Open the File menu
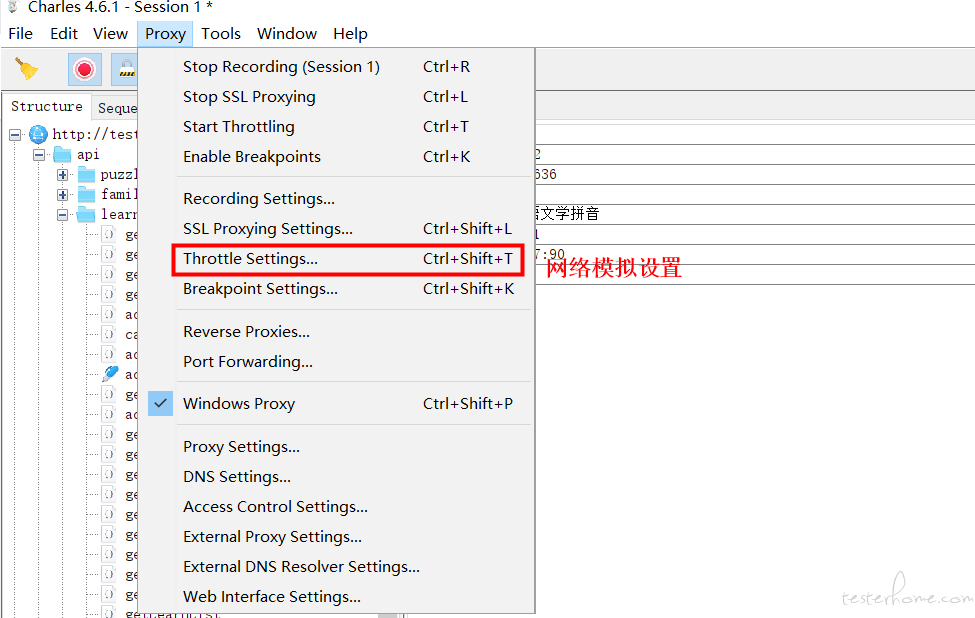 click(x=21, y=34)
